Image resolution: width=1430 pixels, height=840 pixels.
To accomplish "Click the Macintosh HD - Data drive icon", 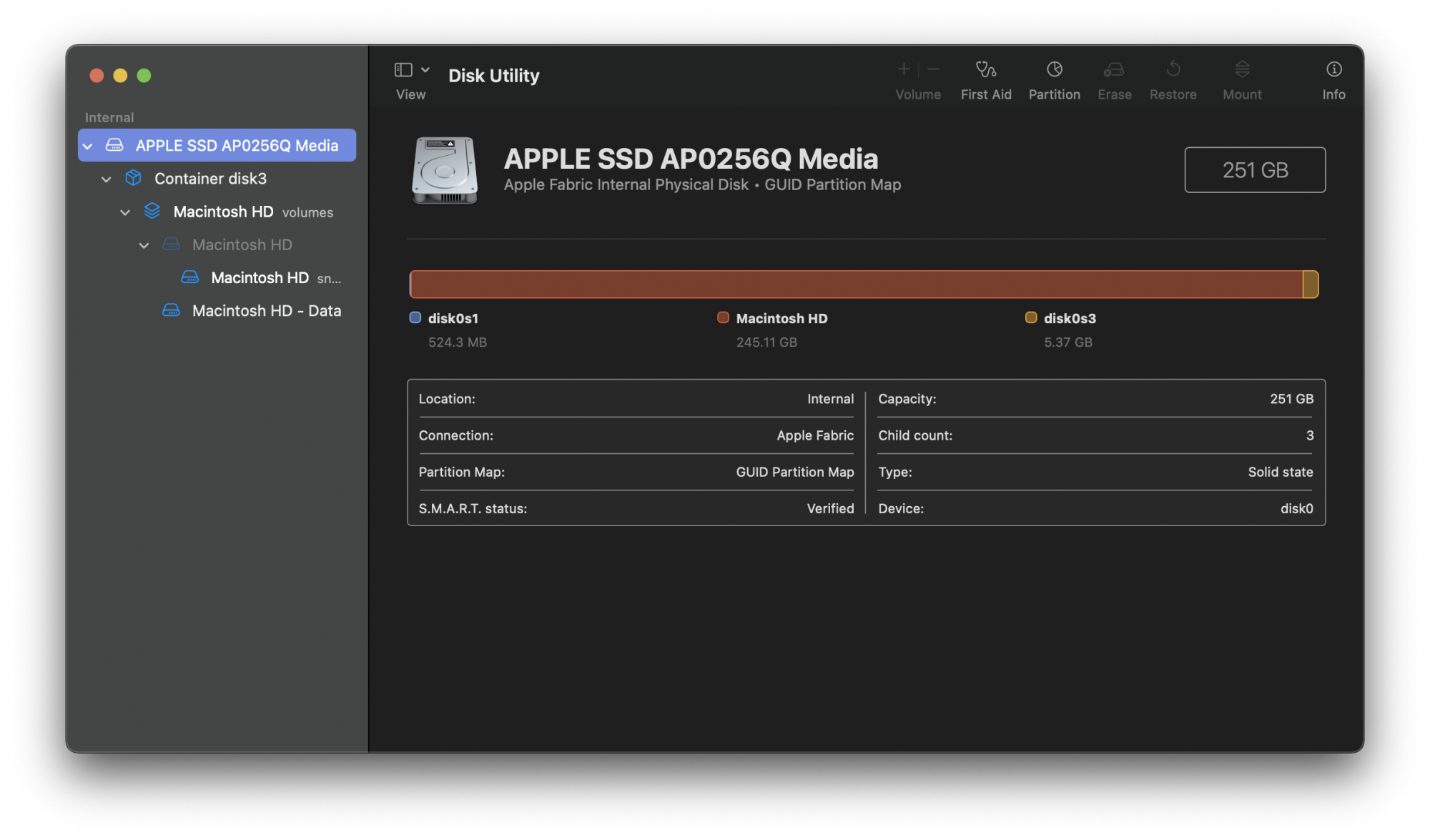I will 171,310.
